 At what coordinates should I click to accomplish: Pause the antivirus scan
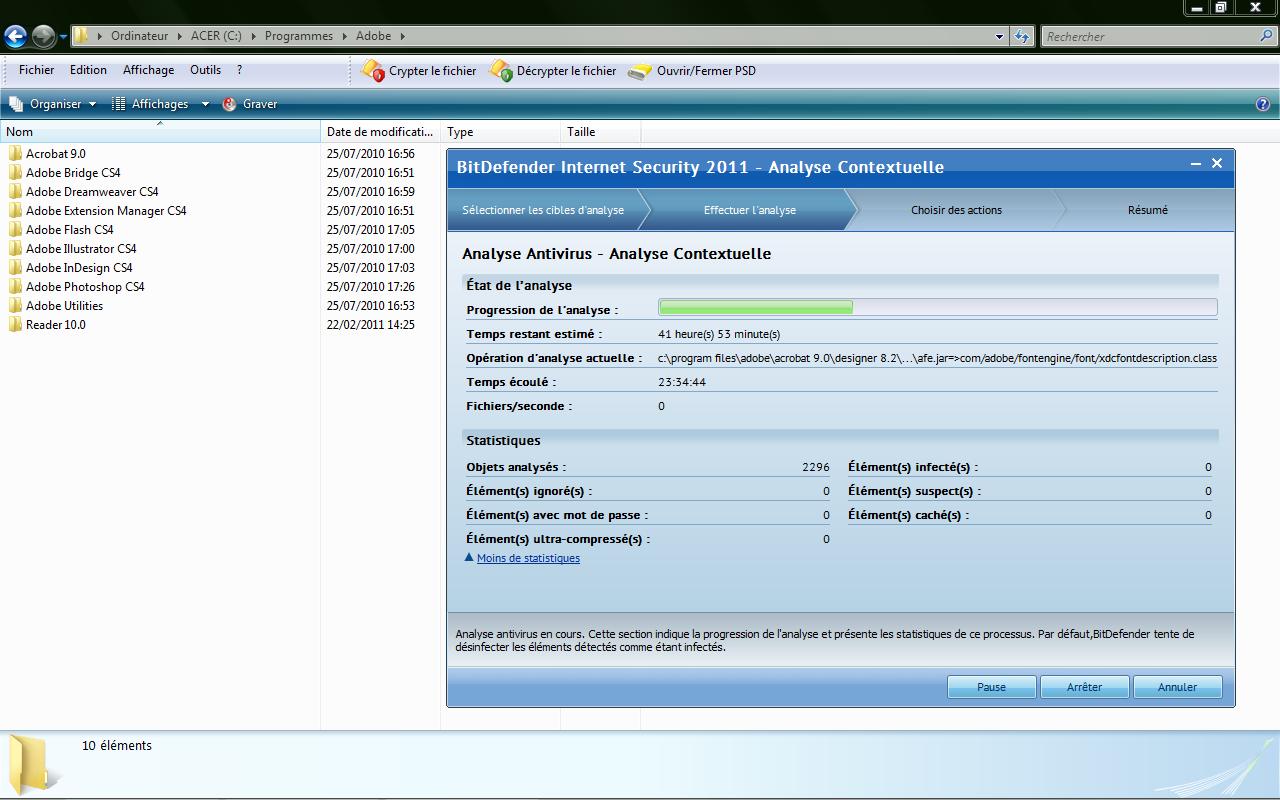point(992,687)
